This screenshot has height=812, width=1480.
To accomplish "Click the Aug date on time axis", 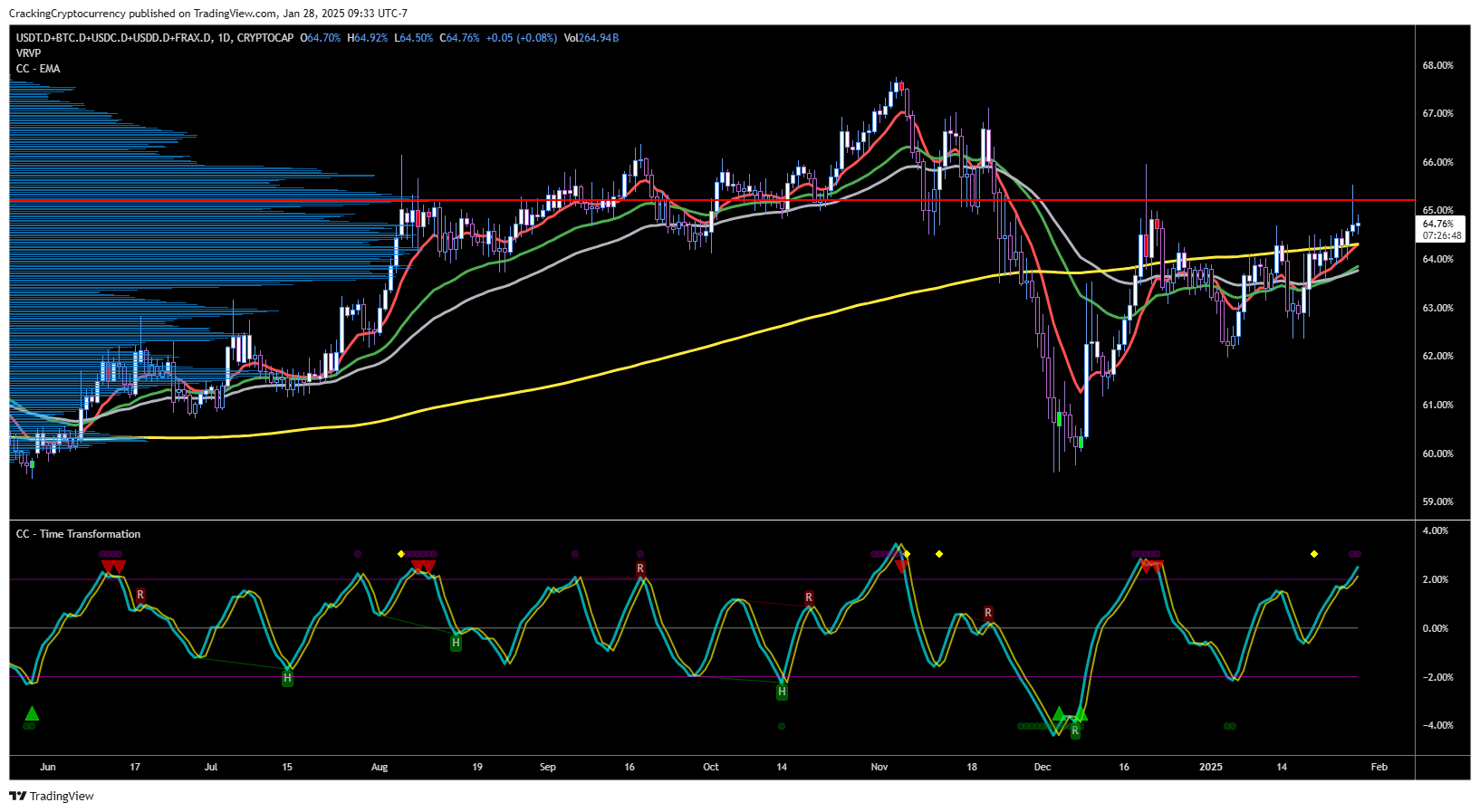I will pos(380,767).
